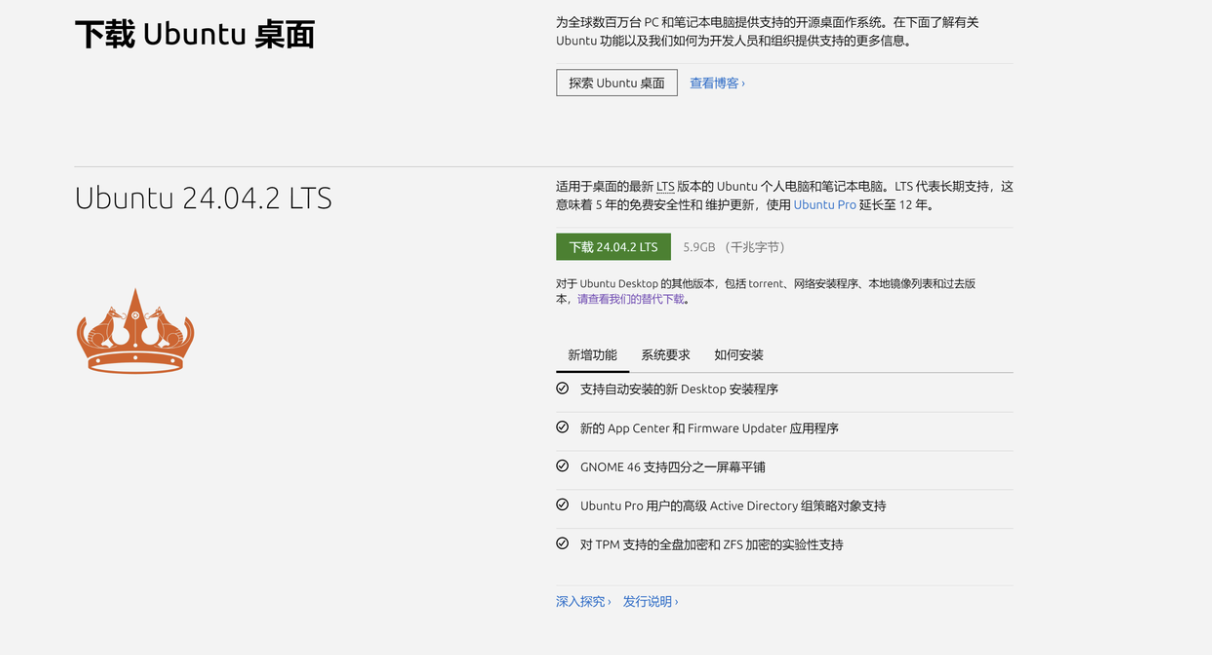
Task: Click text 支持自动安装的新 Desktop 安装程序
Action: tap(679, 389)
